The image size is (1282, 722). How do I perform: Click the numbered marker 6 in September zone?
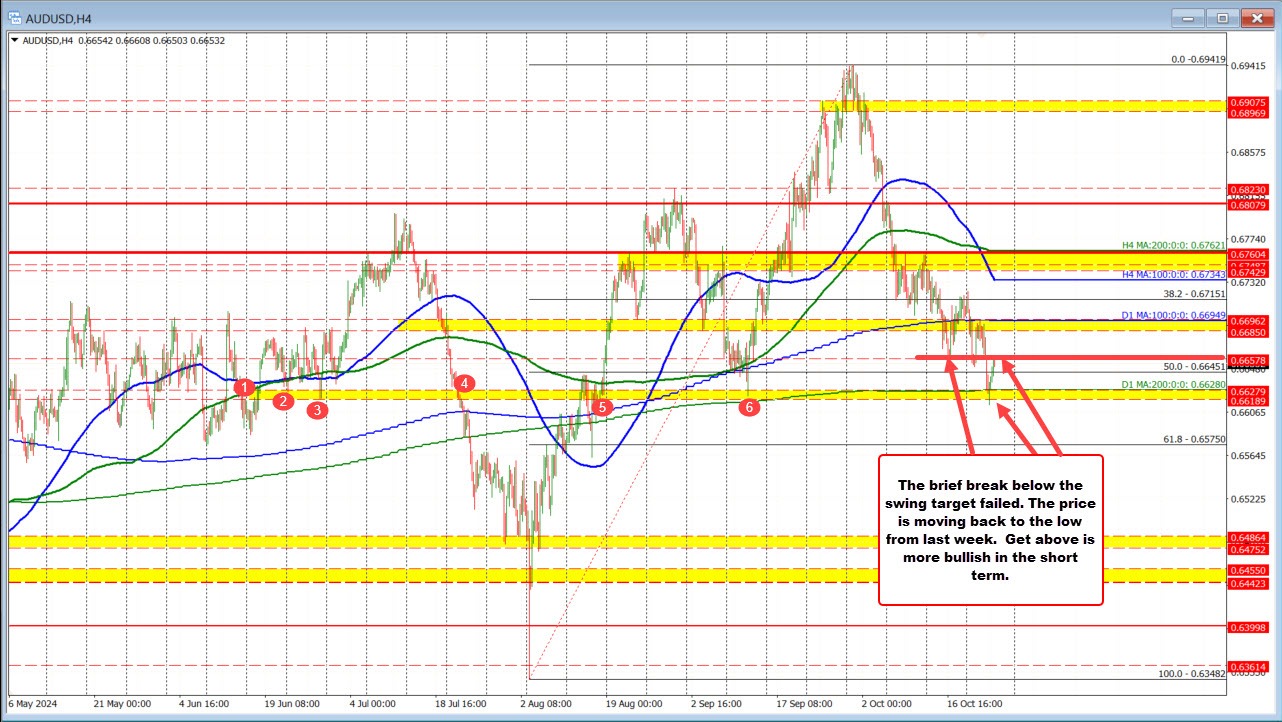(x=748, y=407)
